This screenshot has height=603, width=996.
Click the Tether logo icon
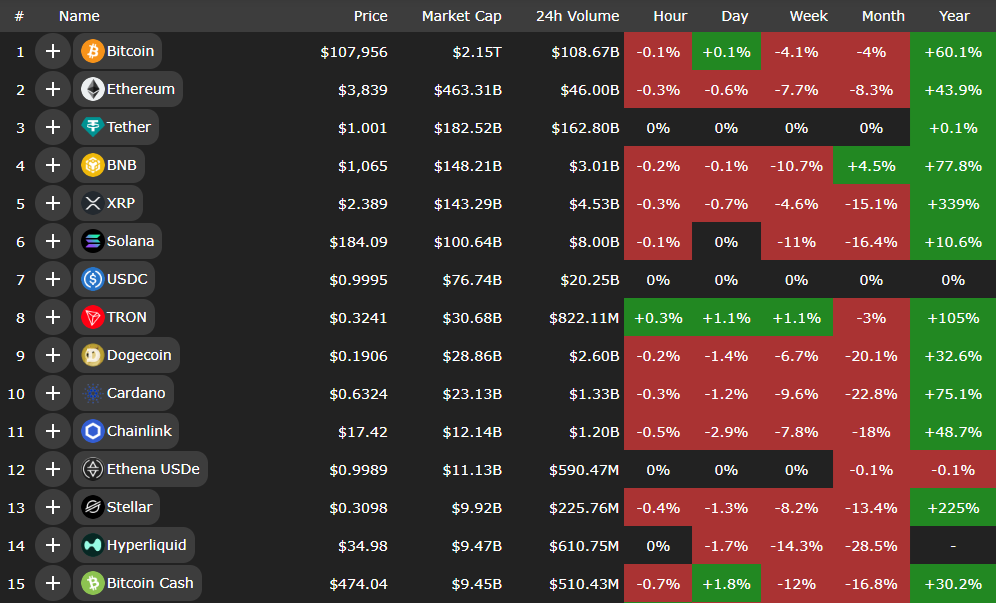(93, 127)
